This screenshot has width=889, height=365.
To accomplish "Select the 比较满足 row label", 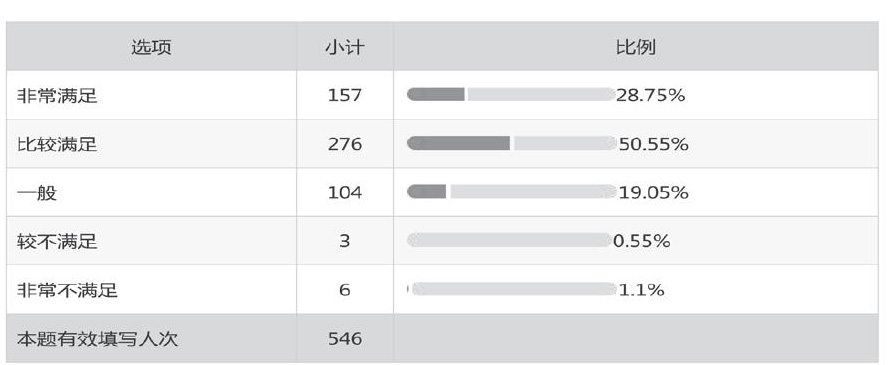I will pyautogui.click(x=57, y=144).
